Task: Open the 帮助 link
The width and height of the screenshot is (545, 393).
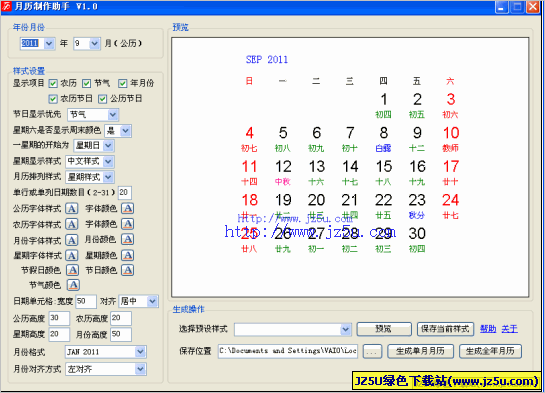Action: [488, 329]
